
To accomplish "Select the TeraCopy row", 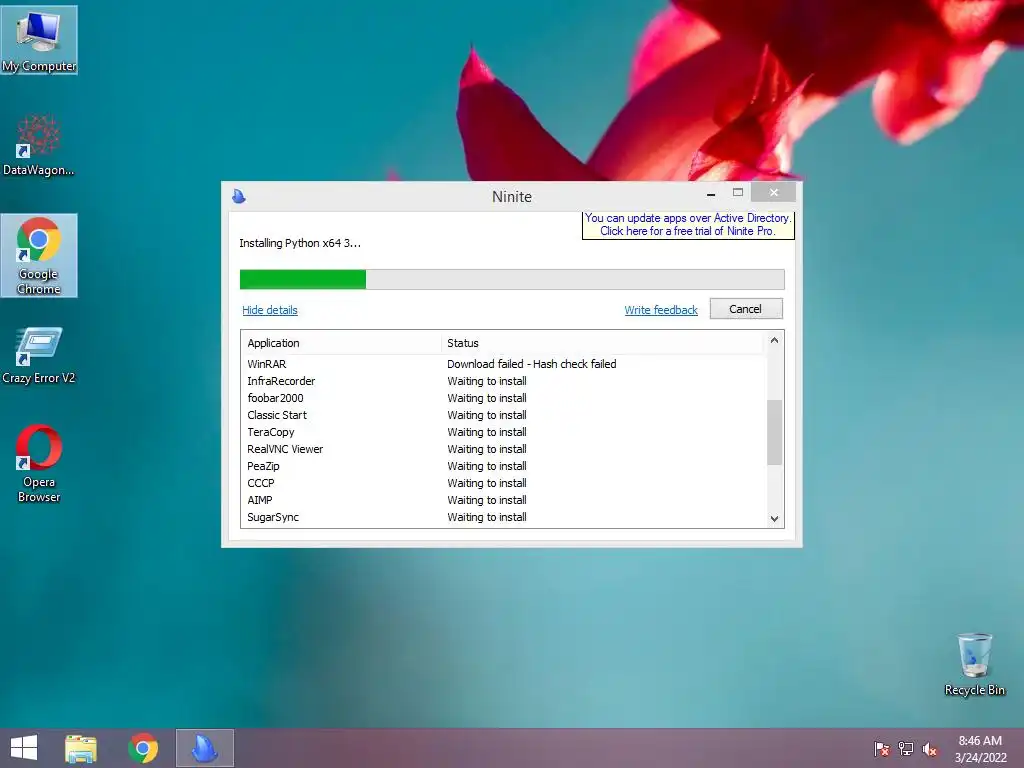I will click(504, 432).
